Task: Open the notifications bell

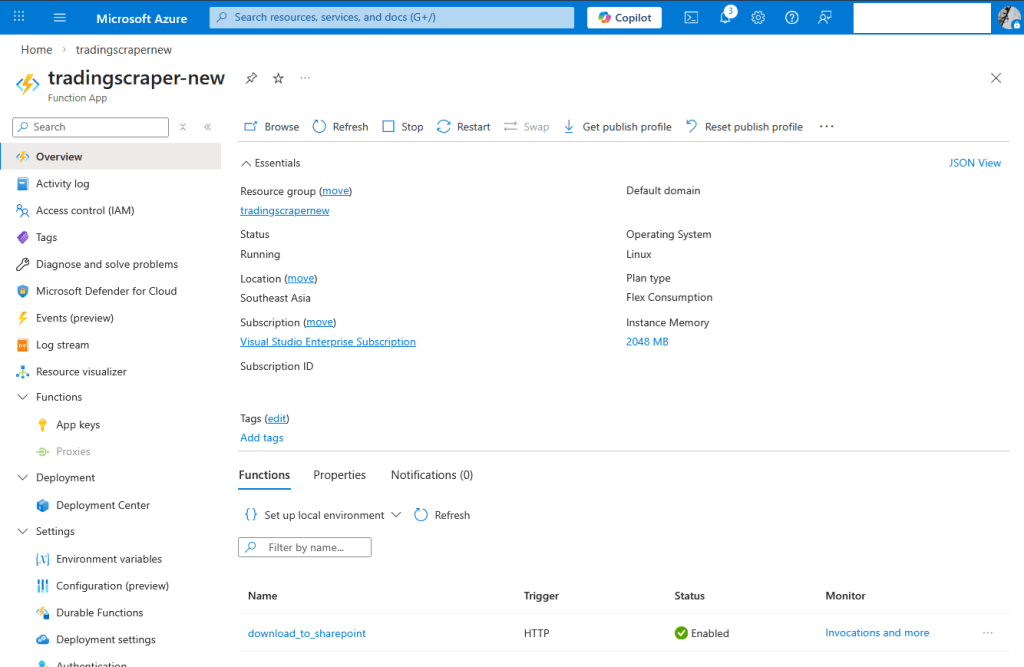Action: pyautogui.click(x=725, y=18)
